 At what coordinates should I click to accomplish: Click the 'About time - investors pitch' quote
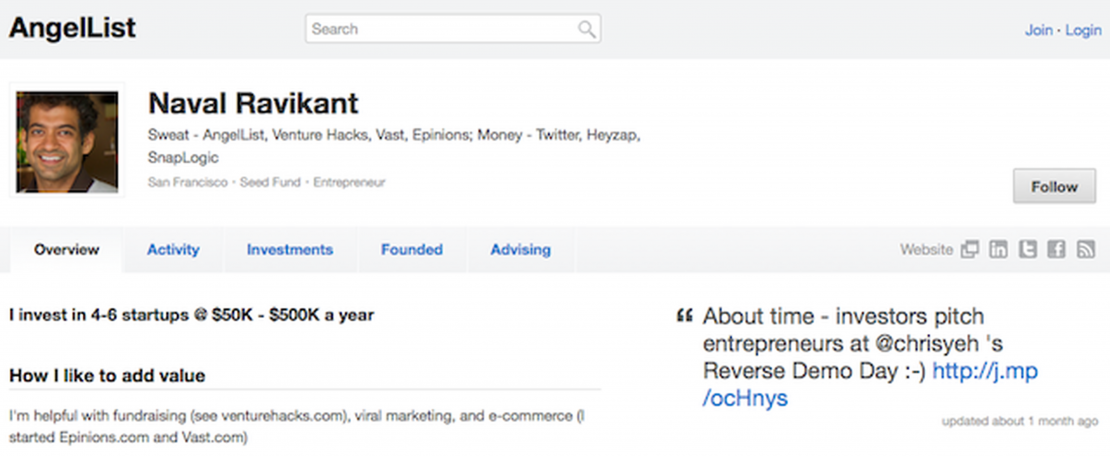pyautogui.click(x=870, y=357)
